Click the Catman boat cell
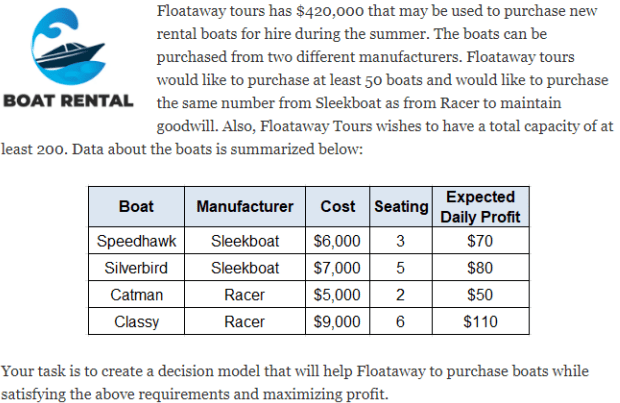Screen dimensions: 620x403 pos(136,295)
